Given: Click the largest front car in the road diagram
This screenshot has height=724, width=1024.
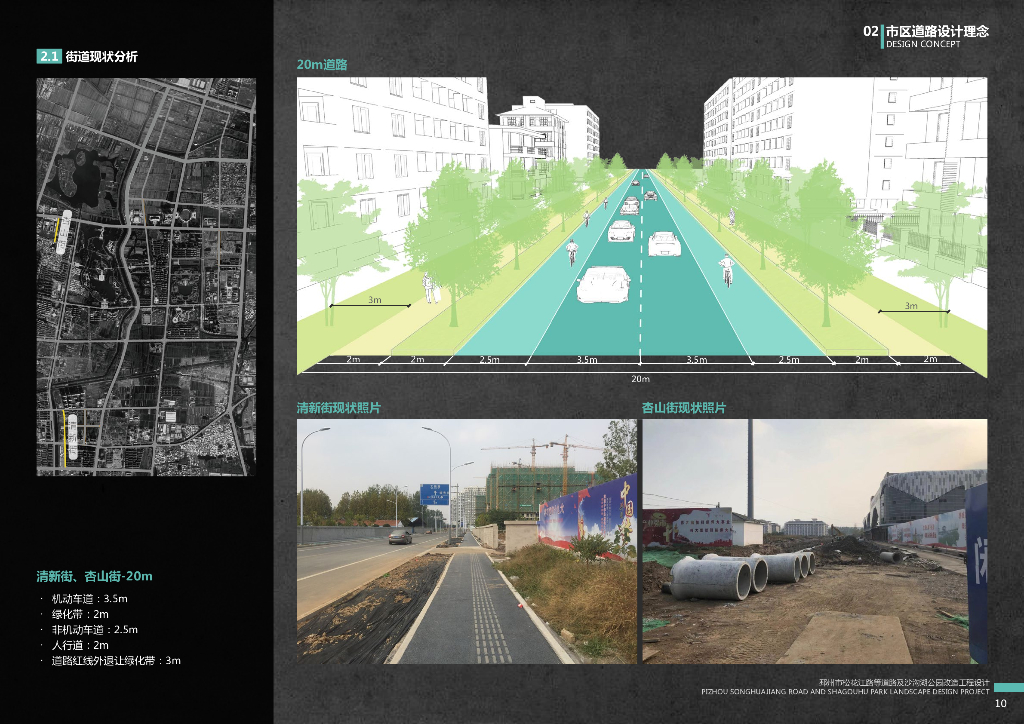Looking at the screenshot, I should coord(604,284).
